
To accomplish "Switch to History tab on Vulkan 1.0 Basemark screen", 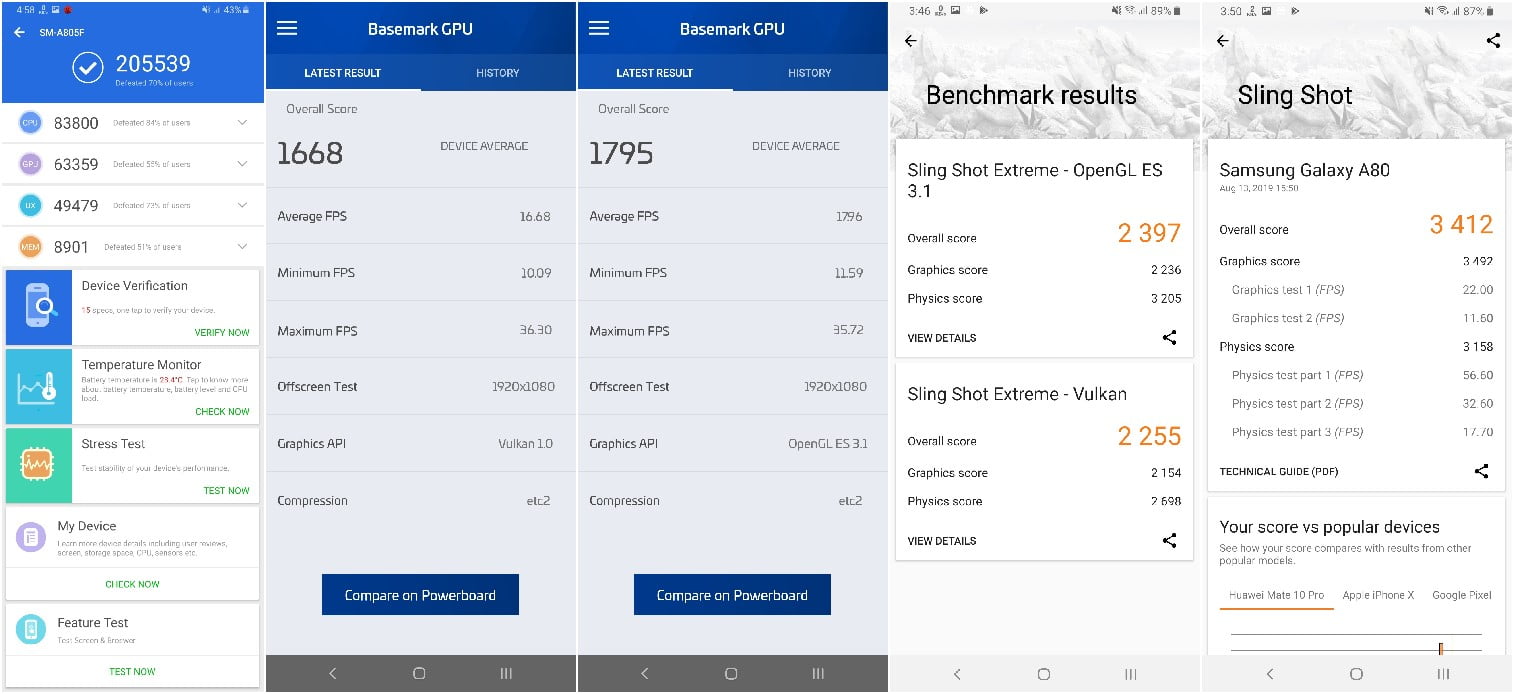I will coord(497,73).
